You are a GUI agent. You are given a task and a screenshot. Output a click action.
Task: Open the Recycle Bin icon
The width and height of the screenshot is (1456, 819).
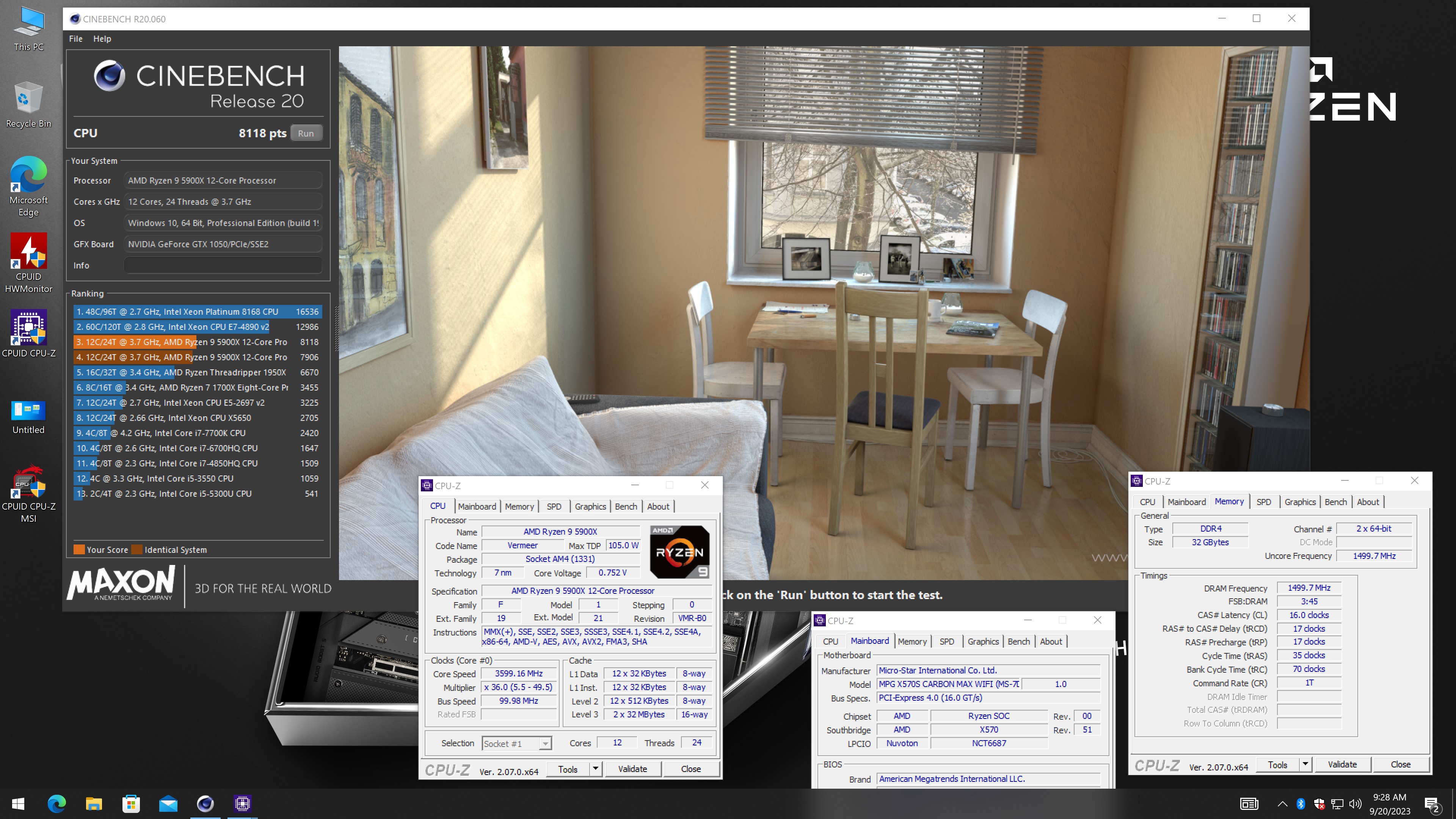coord(29,105)
